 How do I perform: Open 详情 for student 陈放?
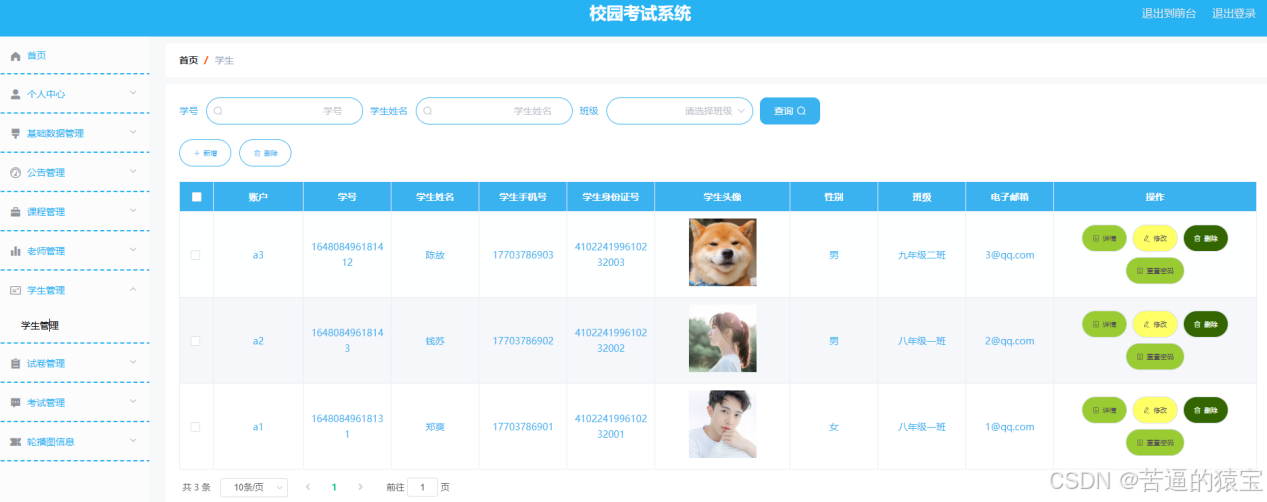pyautogui.click(x=1104, y=239)
